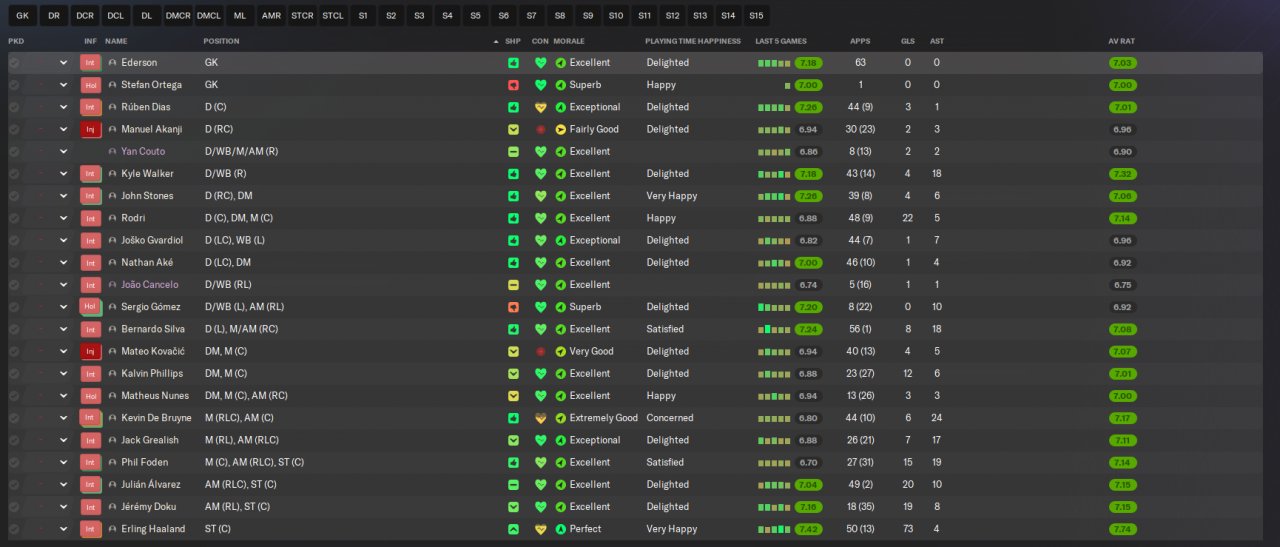Open the selection dropdown for Stefan Ortega
This screenshot has height=547, width=1280.
click(x=63, y=85)
